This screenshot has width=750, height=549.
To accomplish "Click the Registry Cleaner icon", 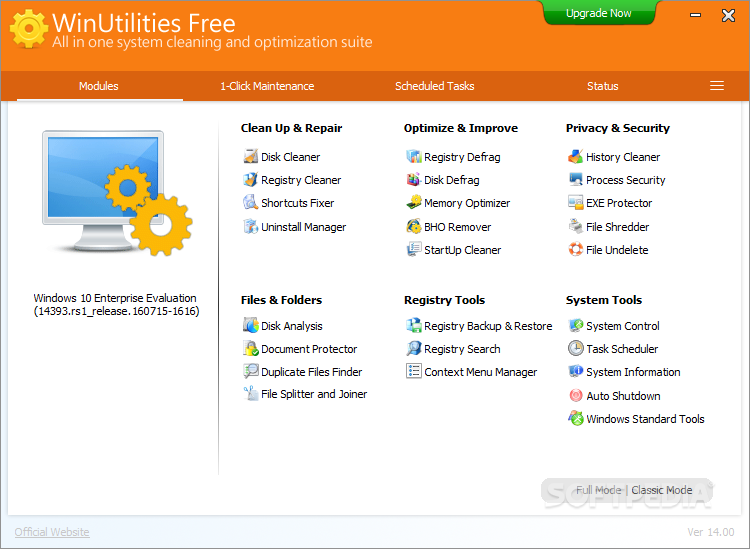I will pos(251,180).
